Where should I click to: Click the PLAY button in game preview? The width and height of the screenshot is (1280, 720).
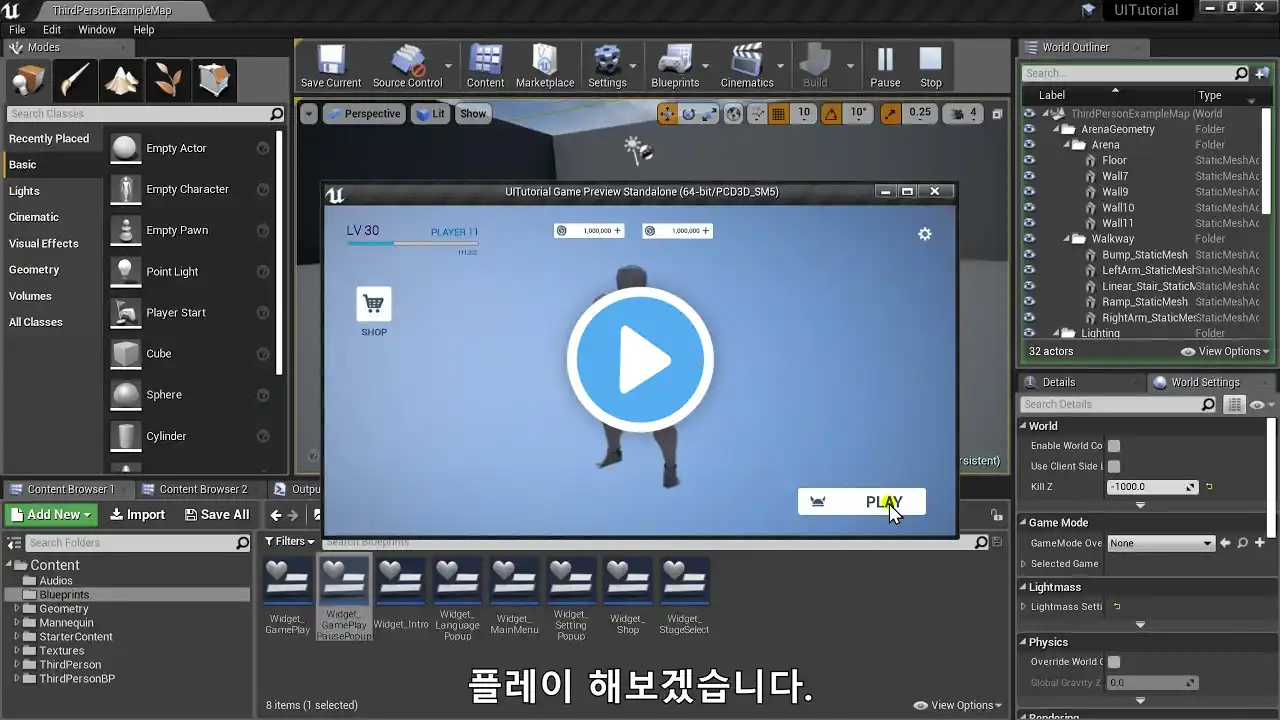point(862,502)
